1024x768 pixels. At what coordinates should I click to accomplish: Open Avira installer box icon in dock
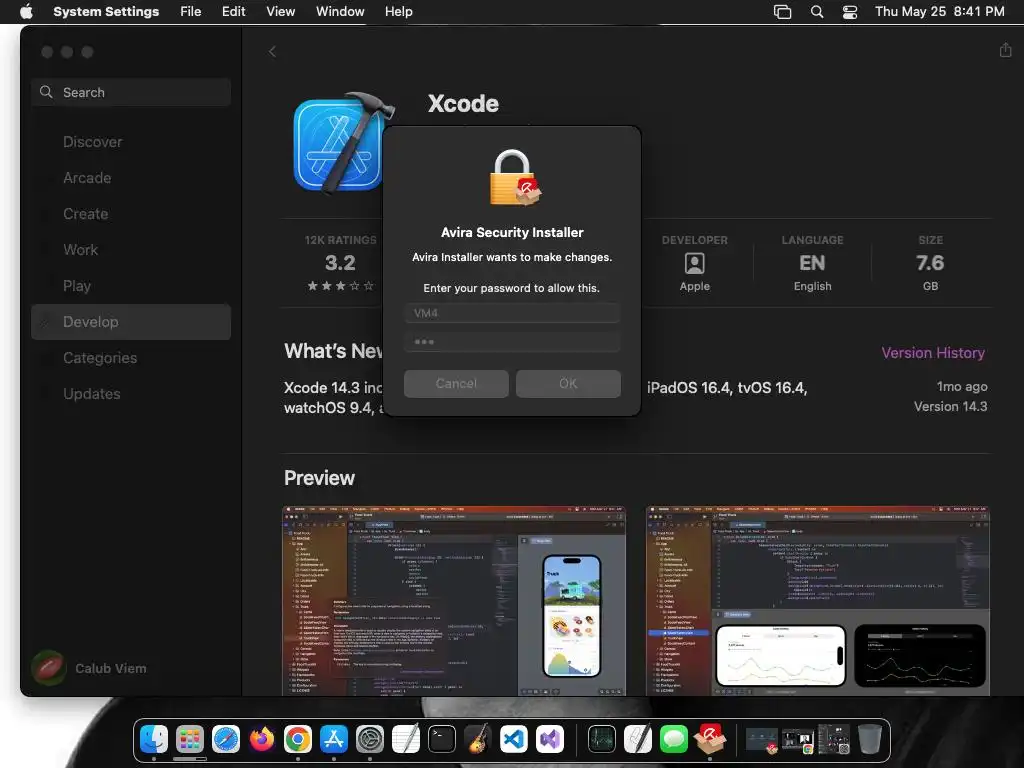[710, 739]
